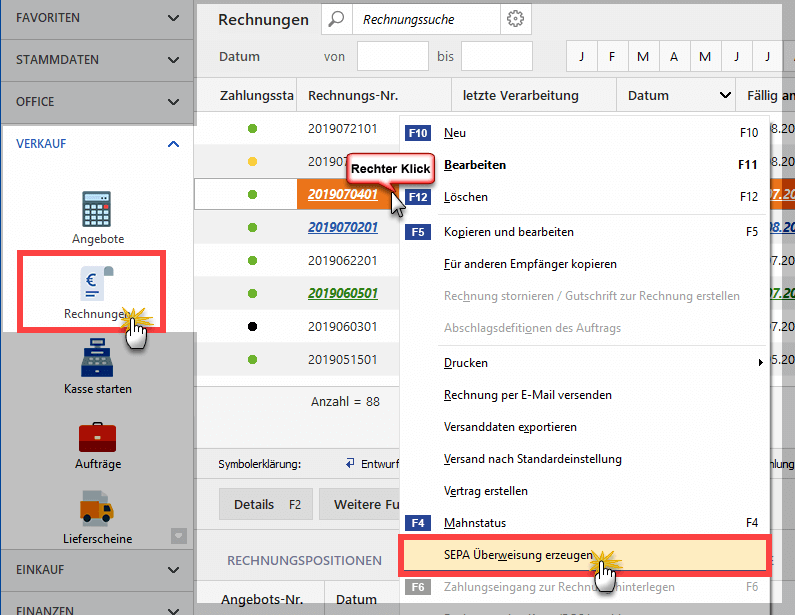
Task: Click letzte Verarbeitung column header
Action: click(534, 95)
